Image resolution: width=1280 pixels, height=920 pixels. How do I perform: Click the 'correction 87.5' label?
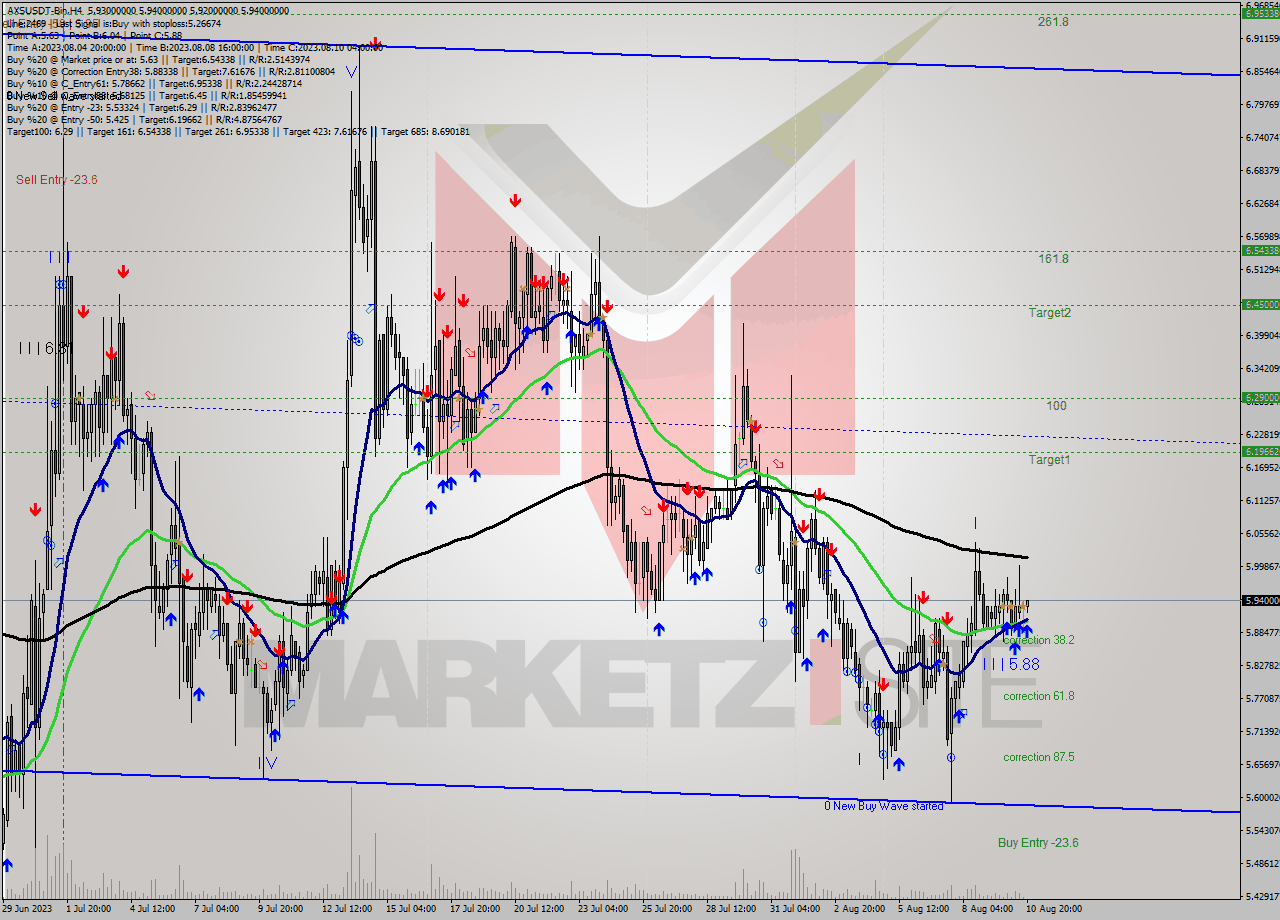[1039, 757]
